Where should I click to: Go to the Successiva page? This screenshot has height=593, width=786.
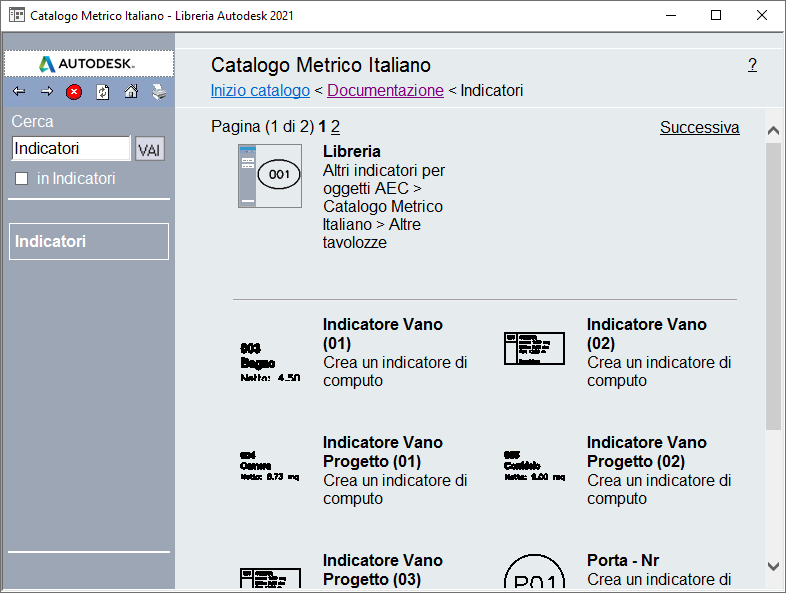click(699, 128)
